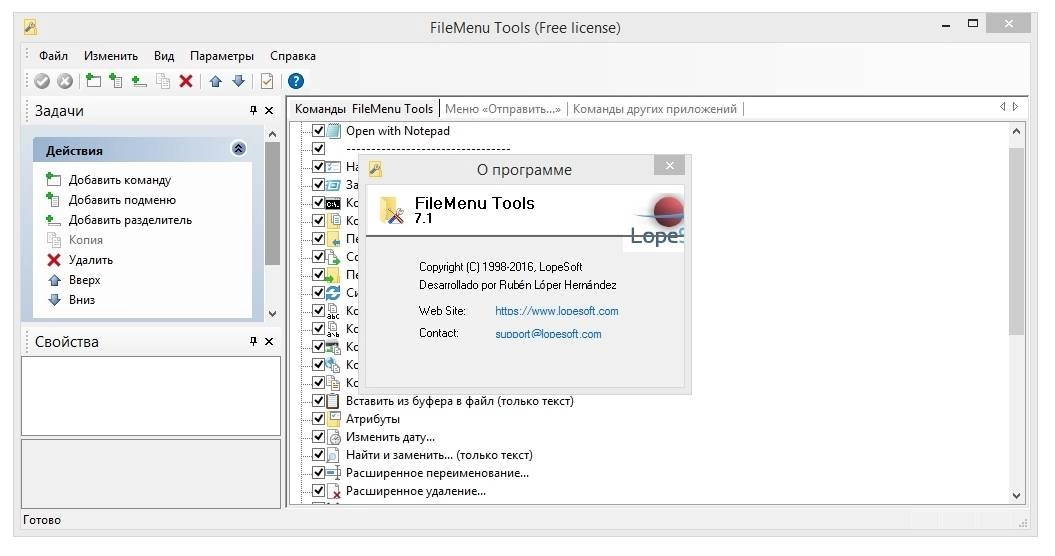Uncheck the Расширенное удаление checkbox

tap(318, 491)
